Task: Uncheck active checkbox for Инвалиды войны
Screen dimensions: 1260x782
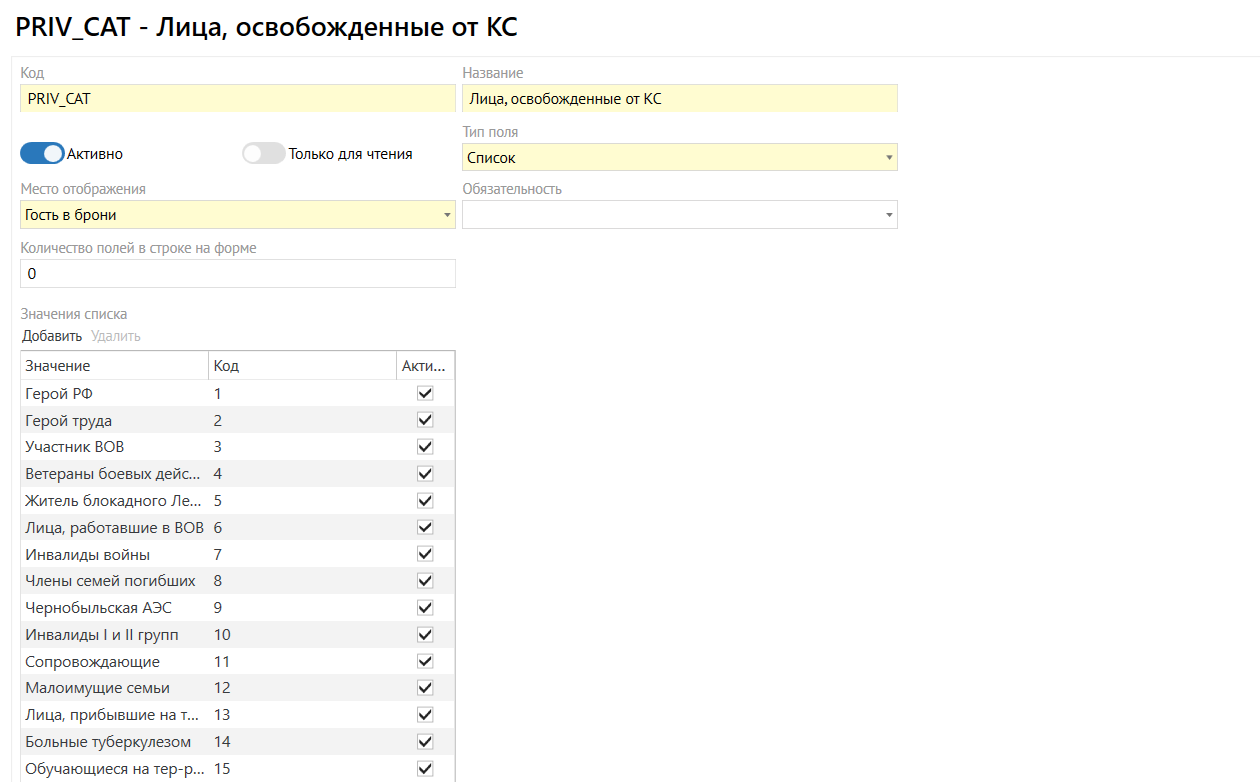Action: (425, 554)
